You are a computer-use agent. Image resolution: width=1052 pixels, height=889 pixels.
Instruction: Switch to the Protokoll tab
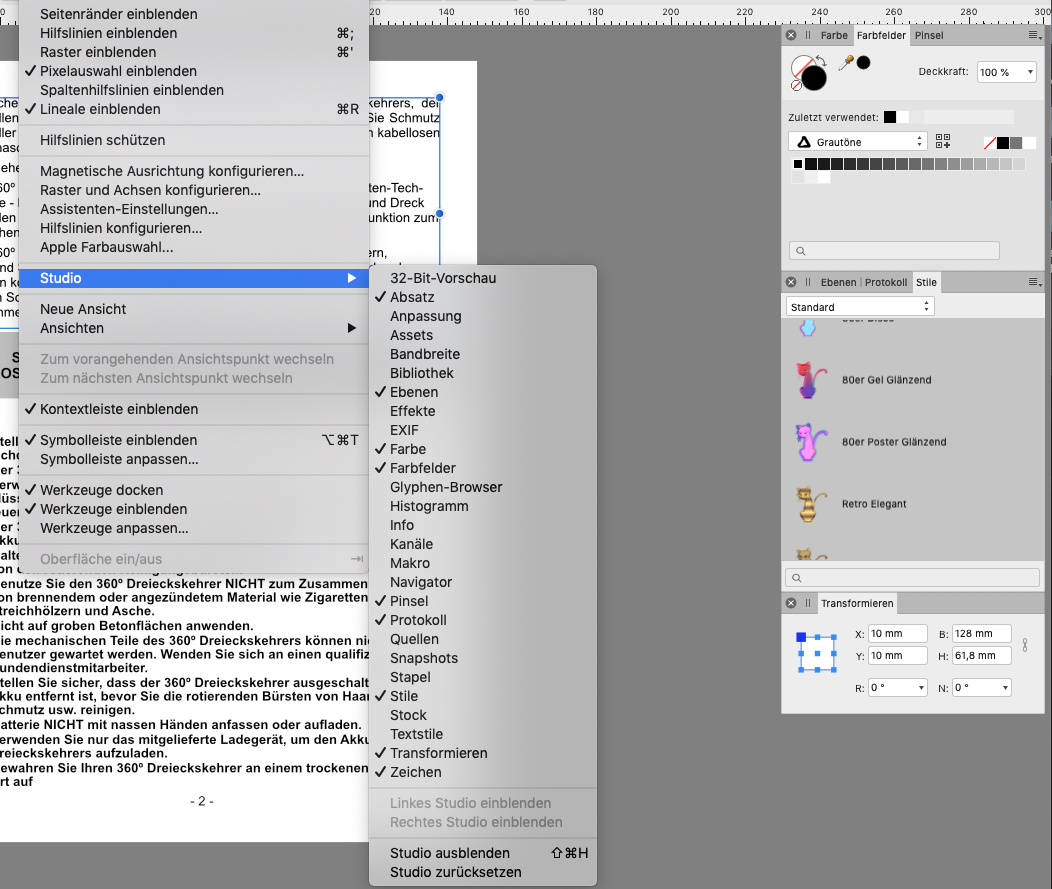886,282
